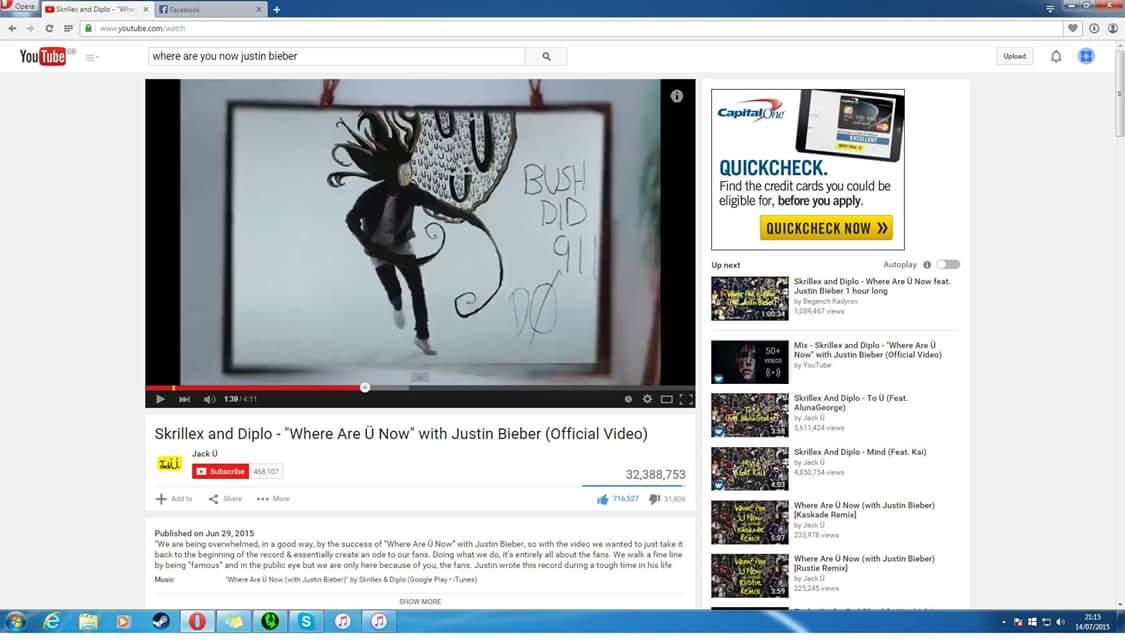Open the account avatar menu
The image size is (1125, 640).
tap(1086, 56)
